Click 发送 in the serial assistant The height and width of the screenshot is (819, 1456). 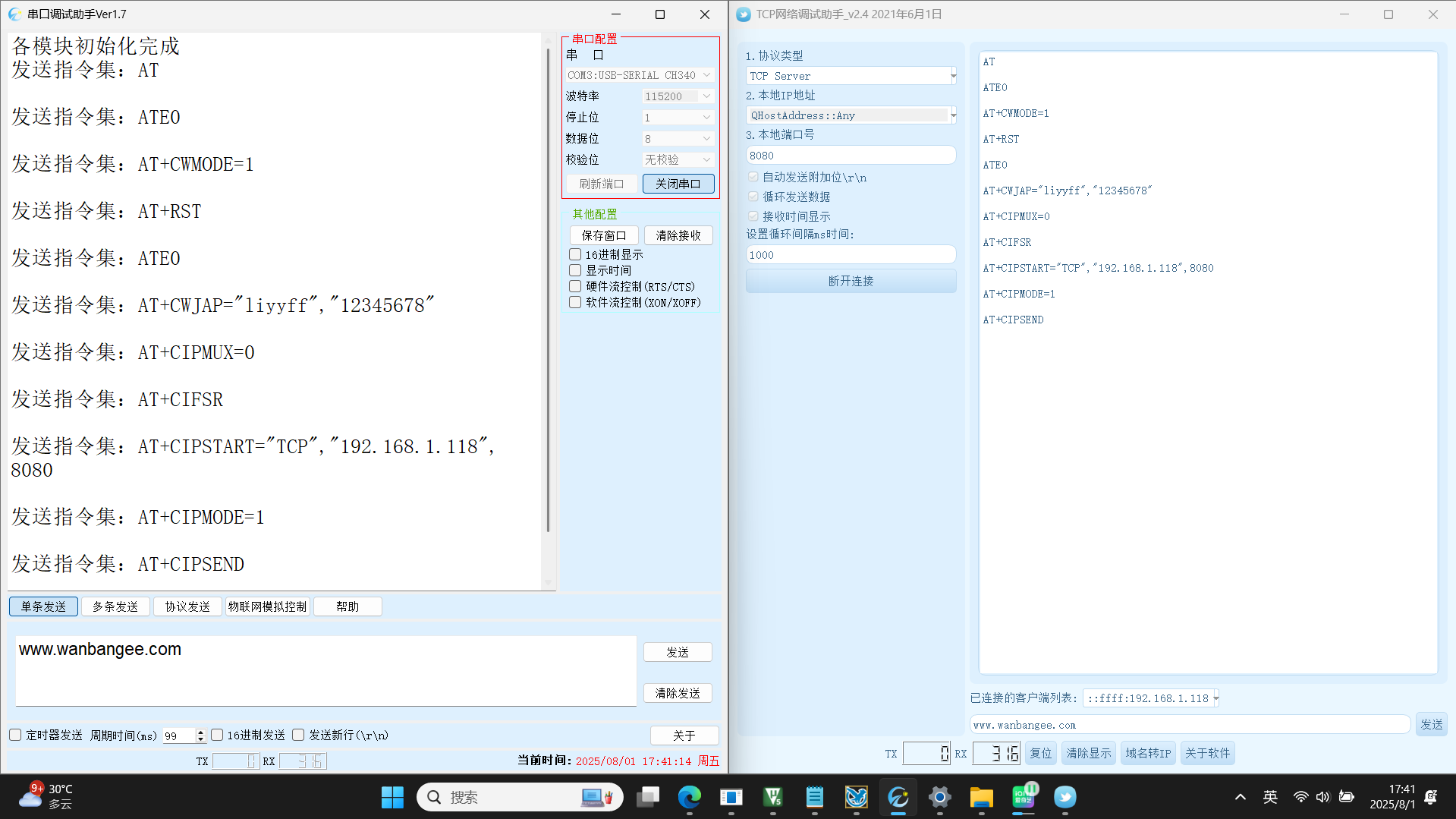click(x=678, y=652)
